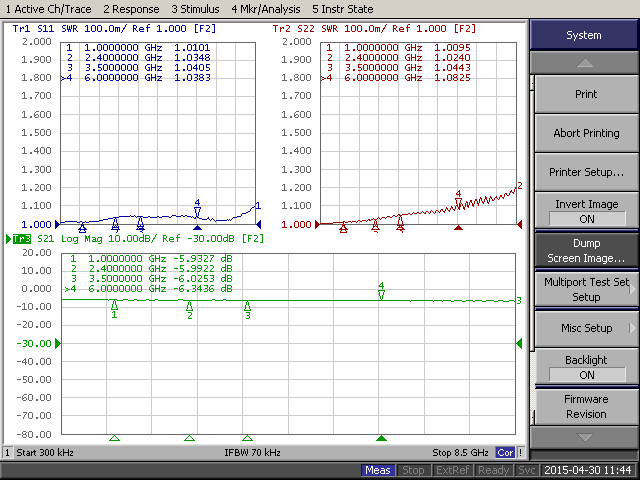Click the softkey menu down arrow

584,437
